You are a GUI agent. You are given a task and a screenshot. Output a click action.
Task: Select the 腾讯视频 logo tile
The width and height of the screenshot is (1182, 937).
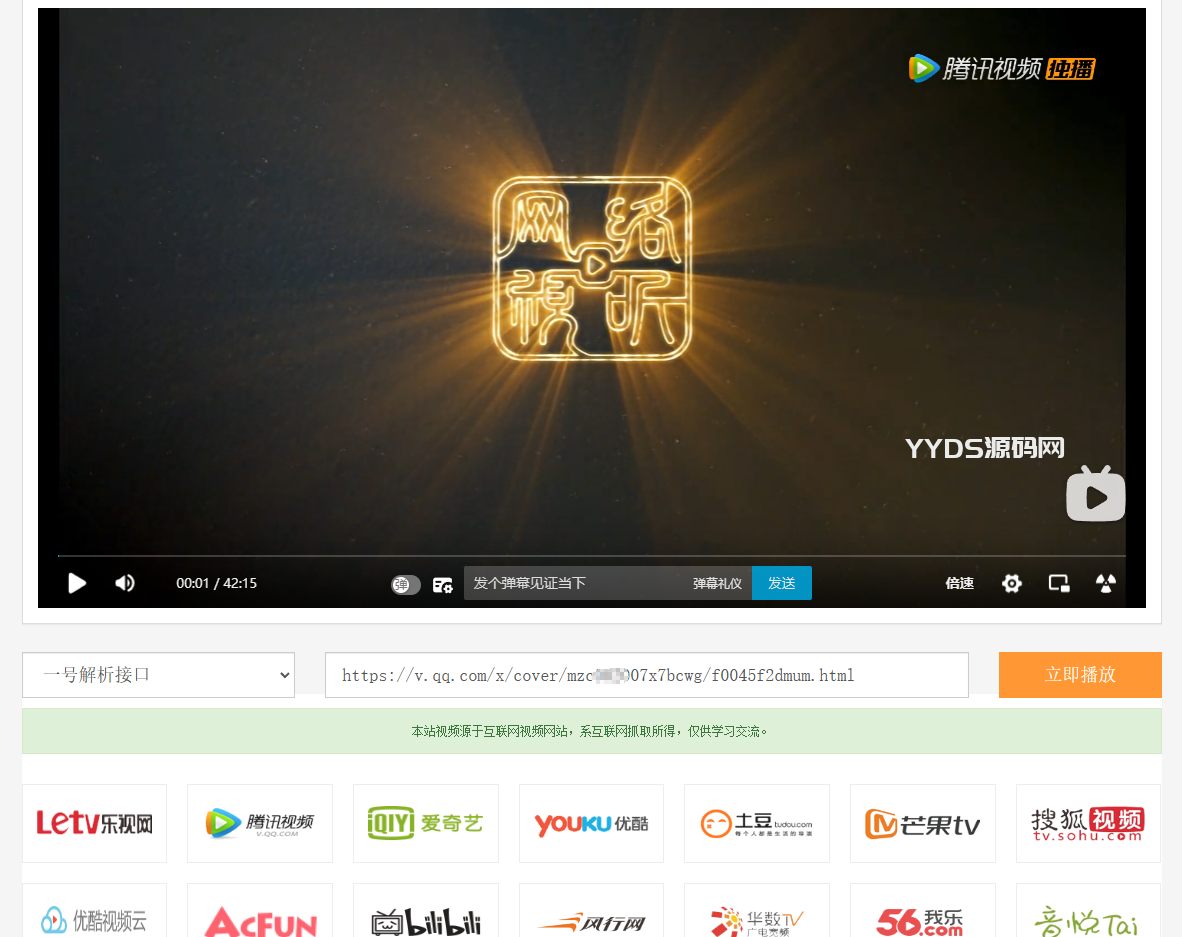point(260,823)
